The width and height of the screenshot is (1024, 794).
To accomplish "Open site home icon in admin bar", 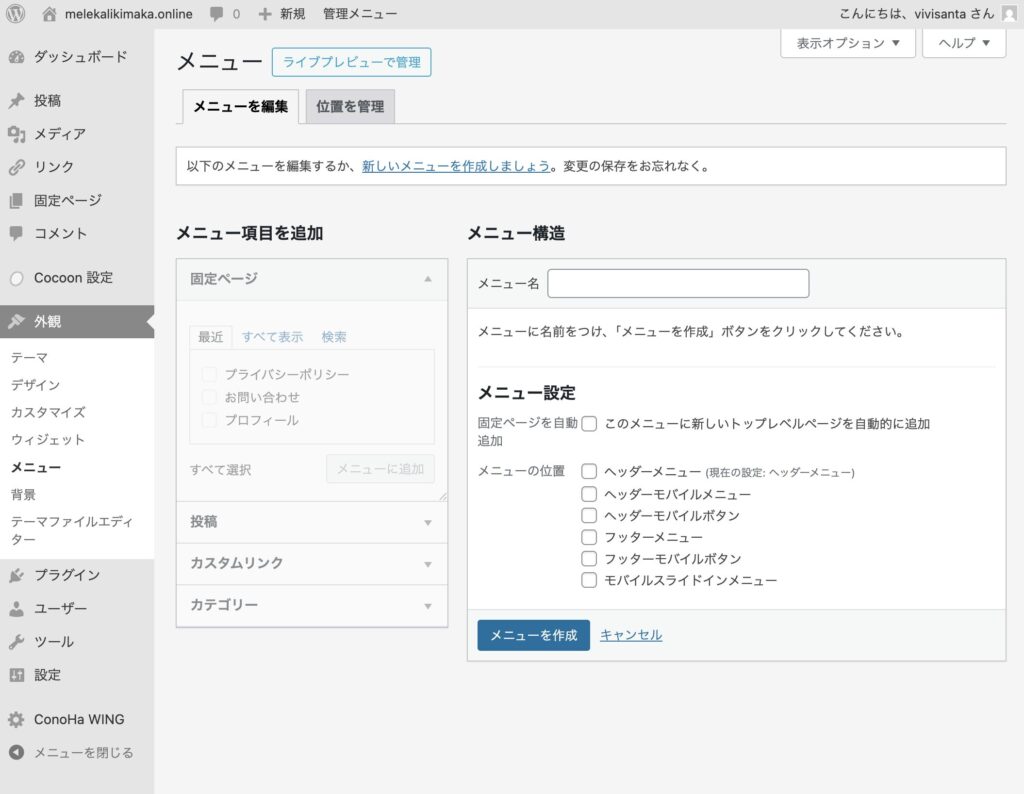I will point(50,14).
